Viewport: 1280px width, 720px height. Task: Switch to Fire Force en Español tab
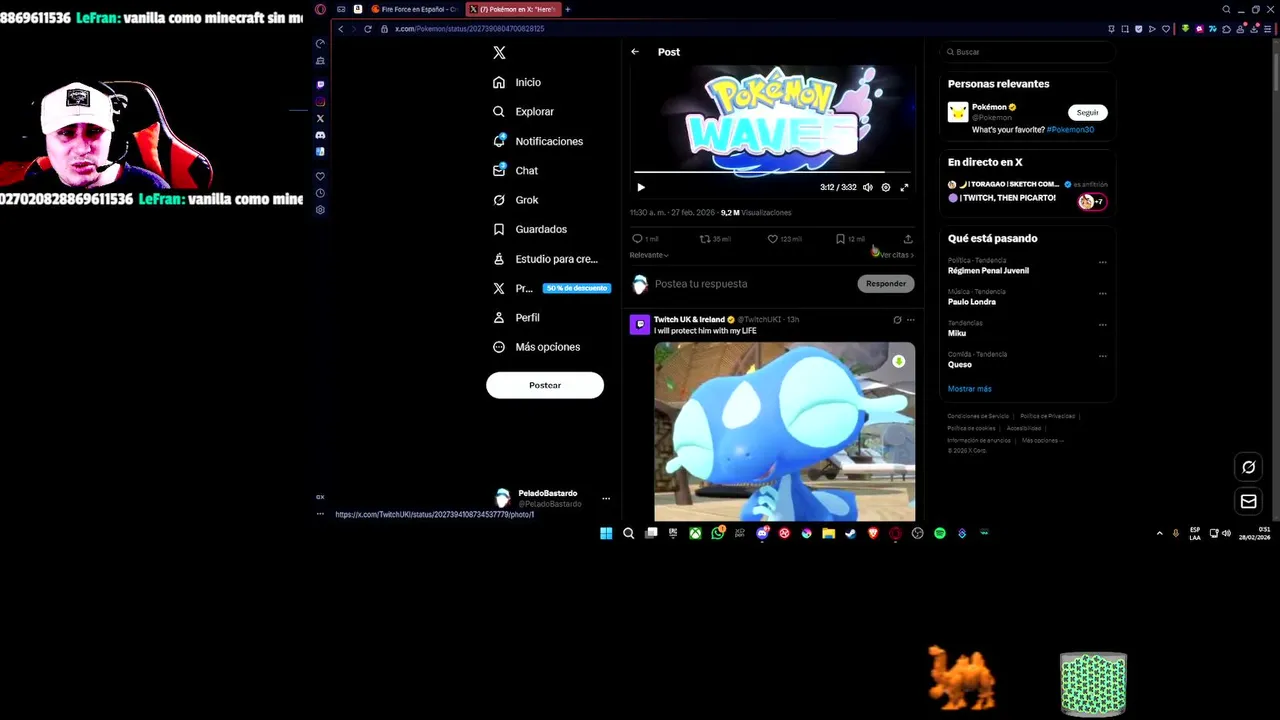coord(414,9)
